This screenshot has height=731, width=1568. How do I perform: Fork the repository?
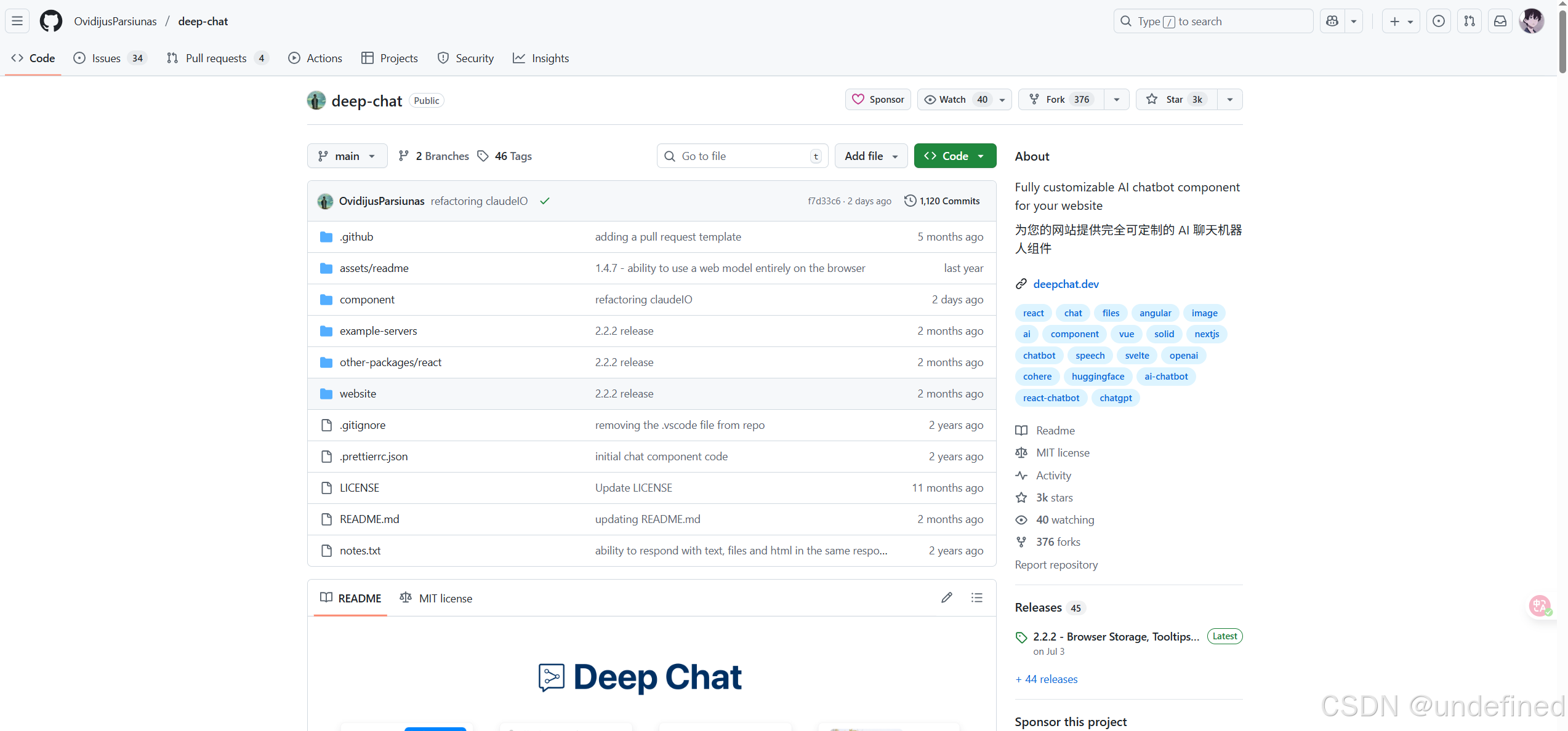[x=1061, y=100]
